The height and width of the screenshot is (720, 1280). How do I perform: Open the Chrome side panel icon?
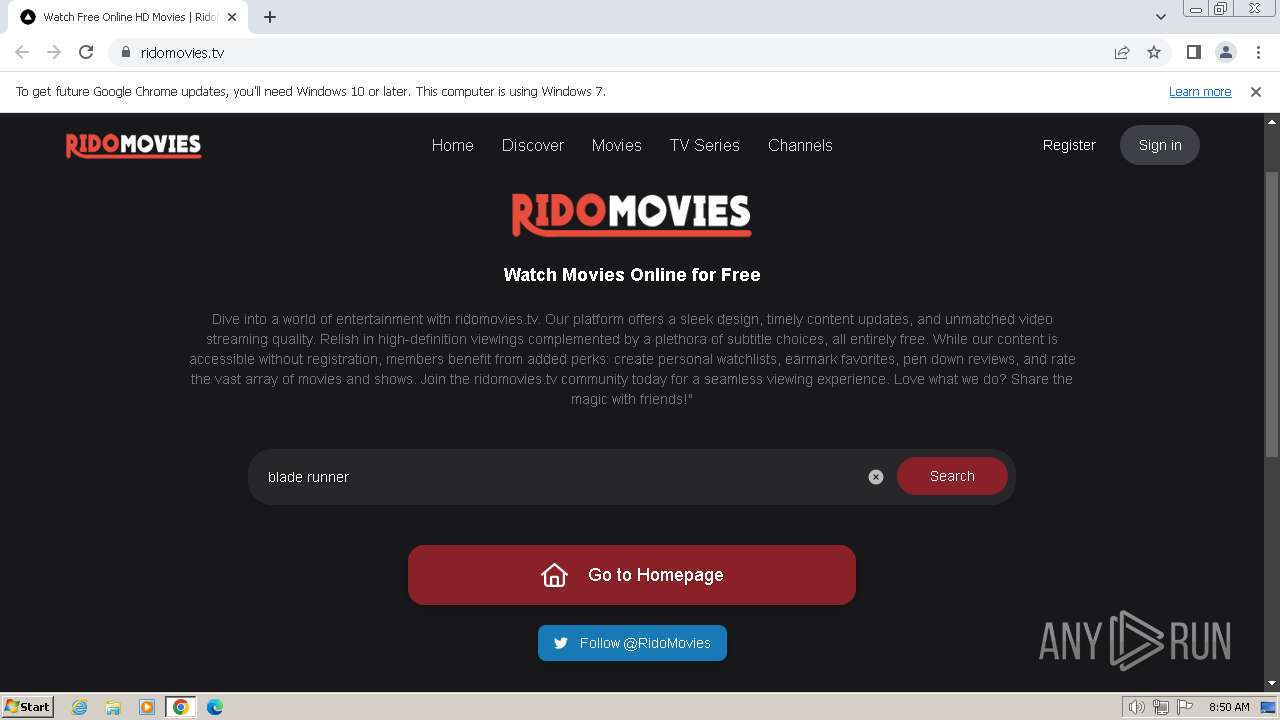[1194, 52]
